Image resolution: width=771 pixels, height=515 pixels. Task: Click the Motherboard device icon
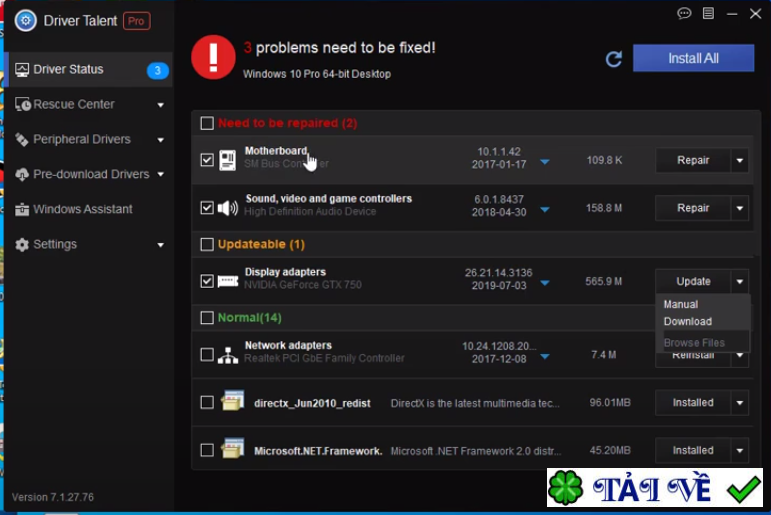tap(228, 160)
